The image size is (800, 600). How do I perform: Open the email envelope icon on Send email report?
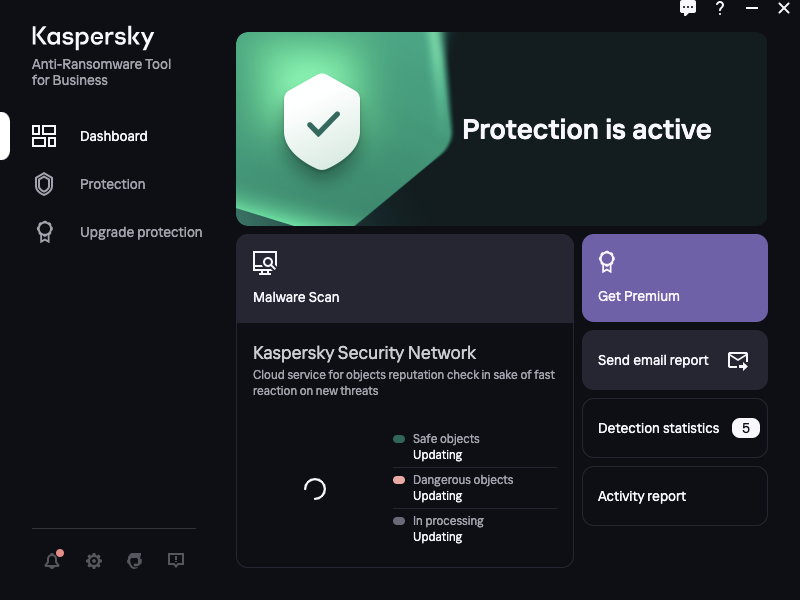[740, 360]
